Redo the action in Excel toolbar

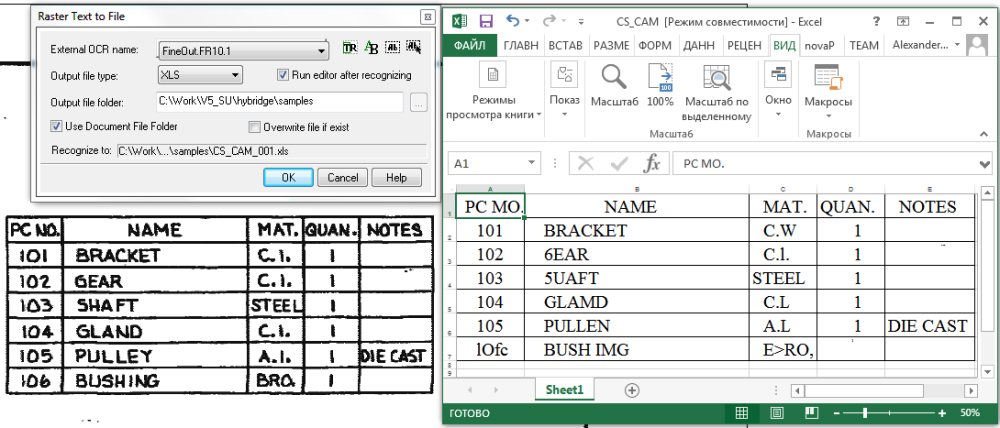(549, 21)
